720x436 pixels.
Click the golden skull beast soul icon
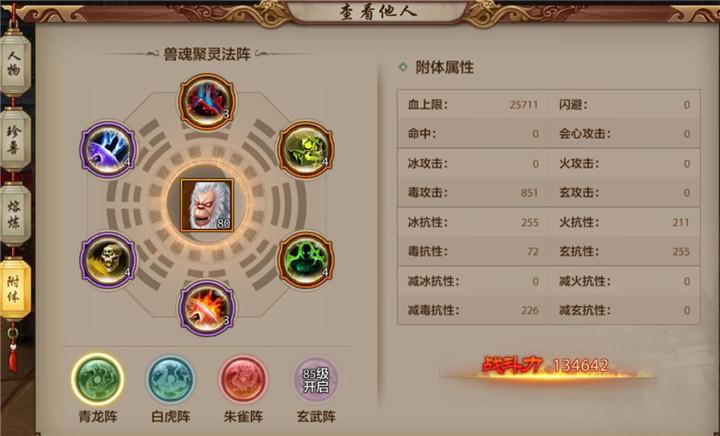108,260
